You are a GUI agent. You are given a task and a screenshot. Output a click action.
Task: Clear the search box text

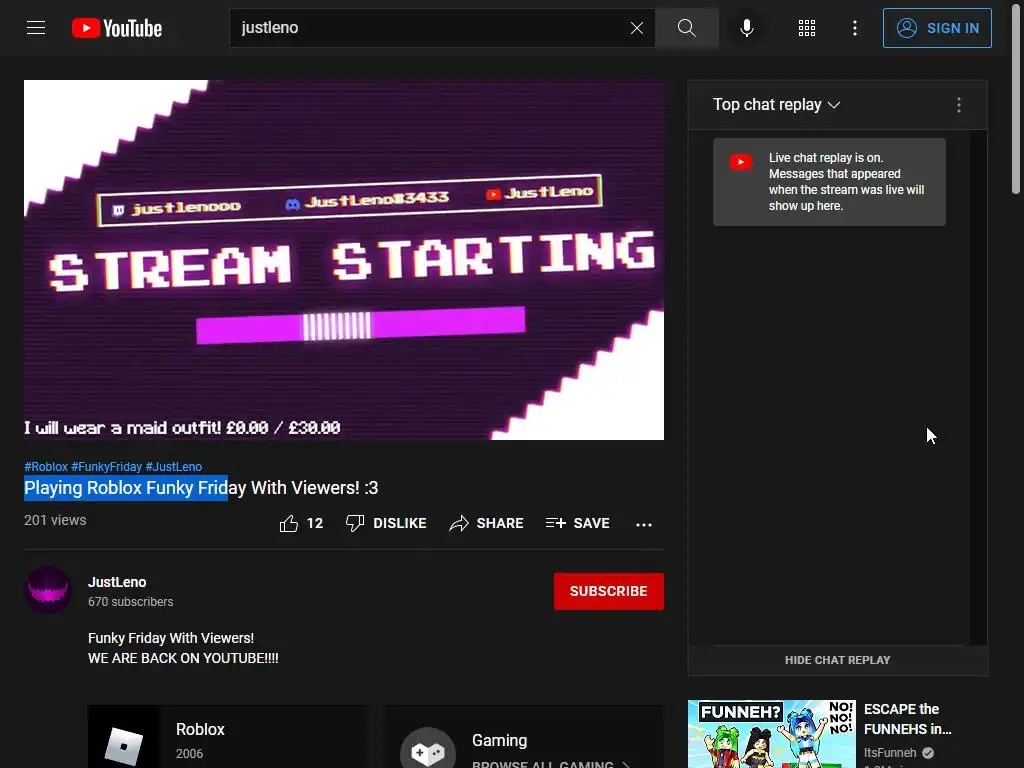point(637,28)
